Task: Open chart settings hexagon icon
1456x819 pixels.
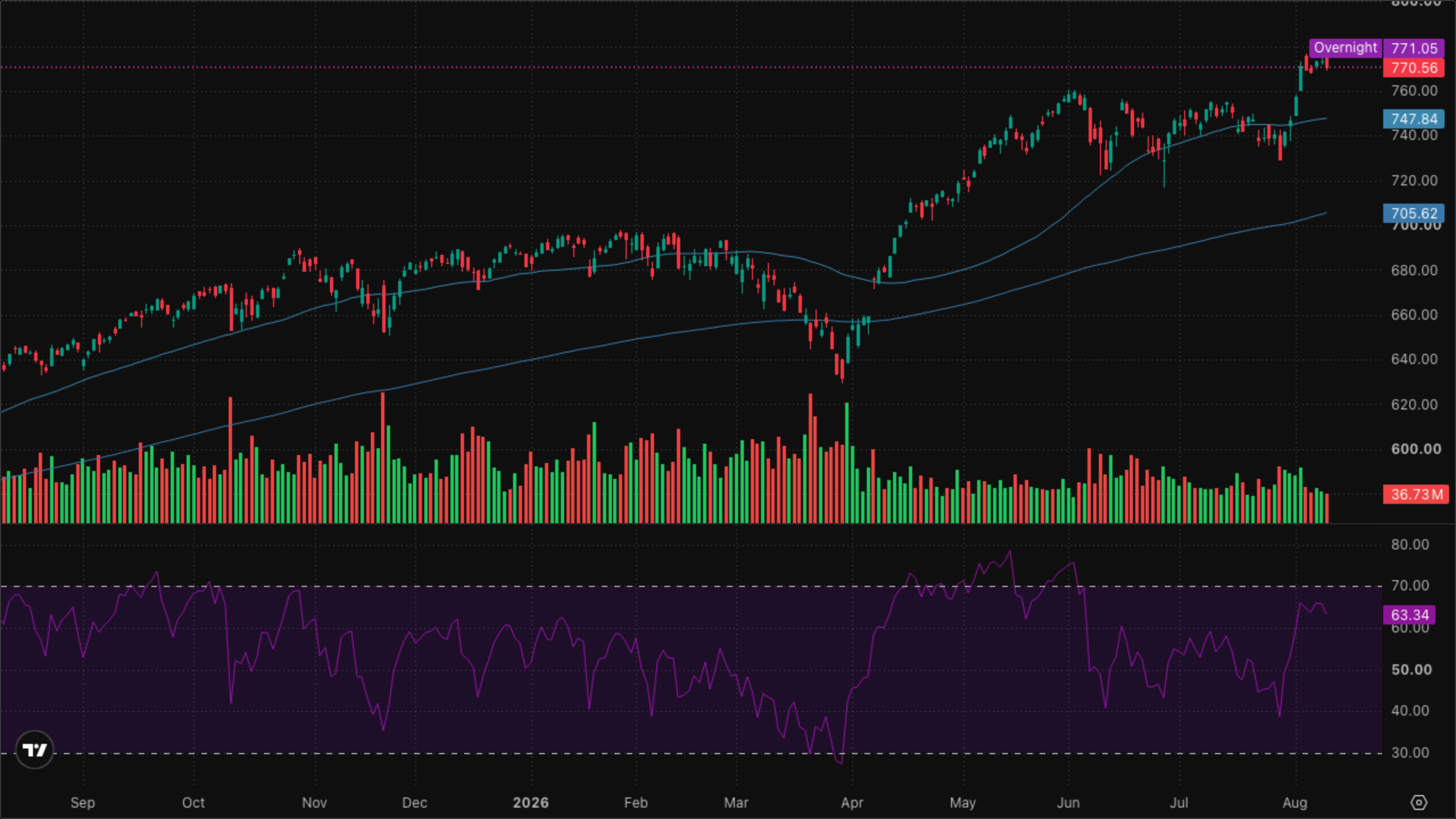Action: click(1419, 803)
